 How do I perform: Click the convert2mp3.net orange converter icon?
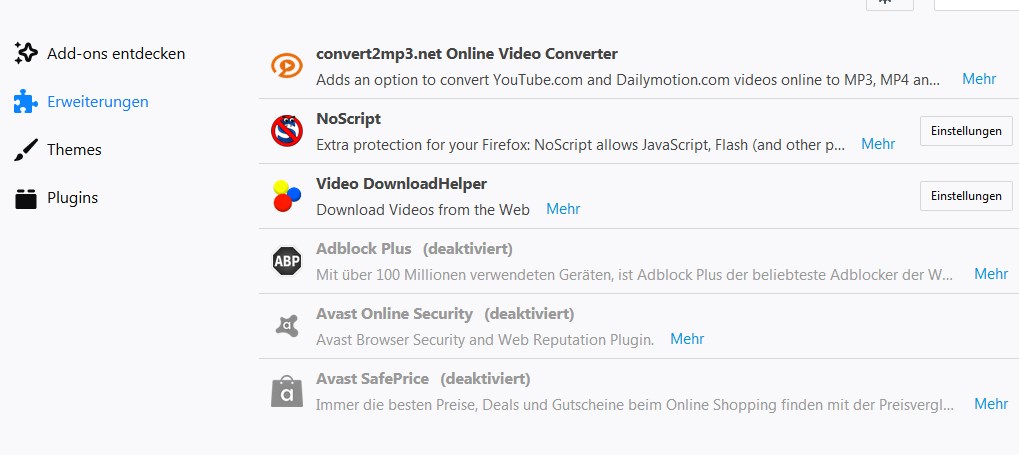coord(286,66)
